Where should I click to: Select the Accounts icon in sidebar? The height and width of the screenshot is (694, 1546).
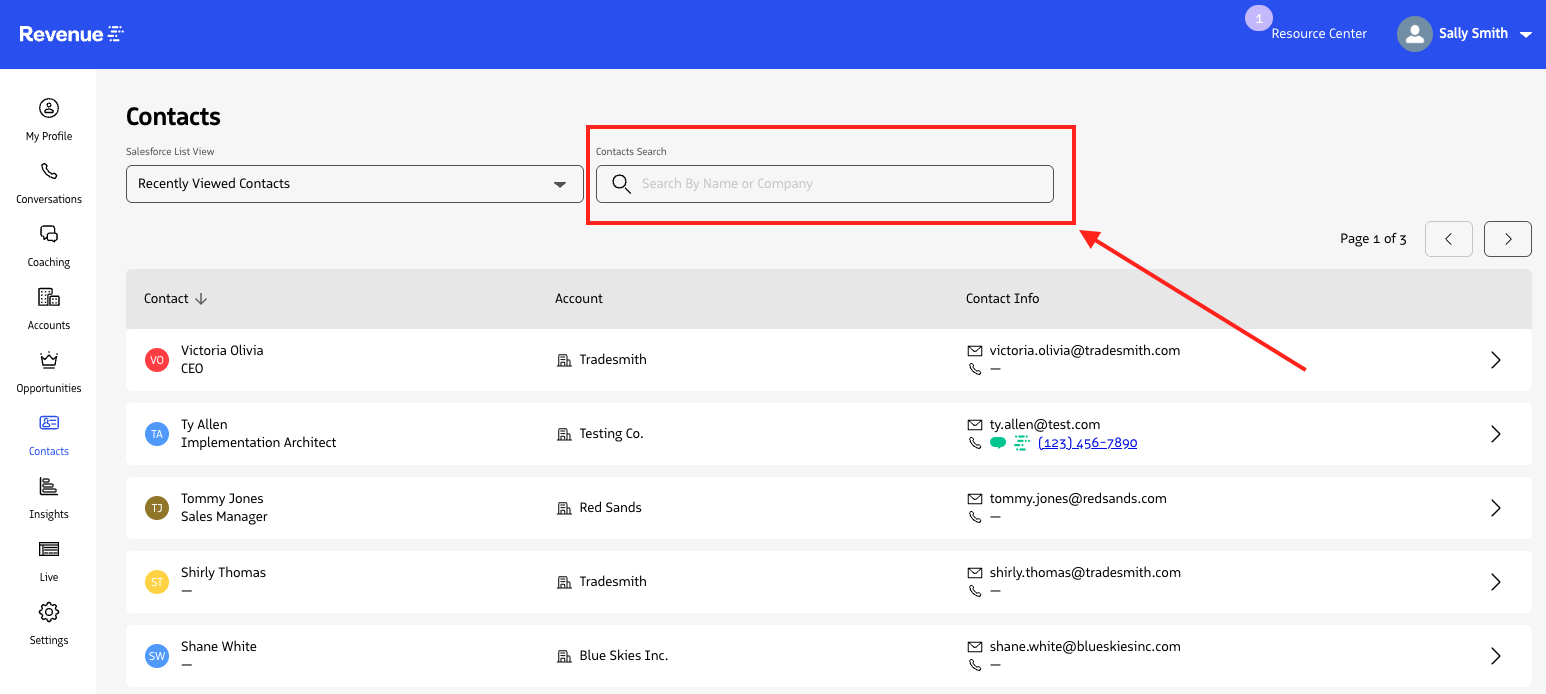(48, 307)
